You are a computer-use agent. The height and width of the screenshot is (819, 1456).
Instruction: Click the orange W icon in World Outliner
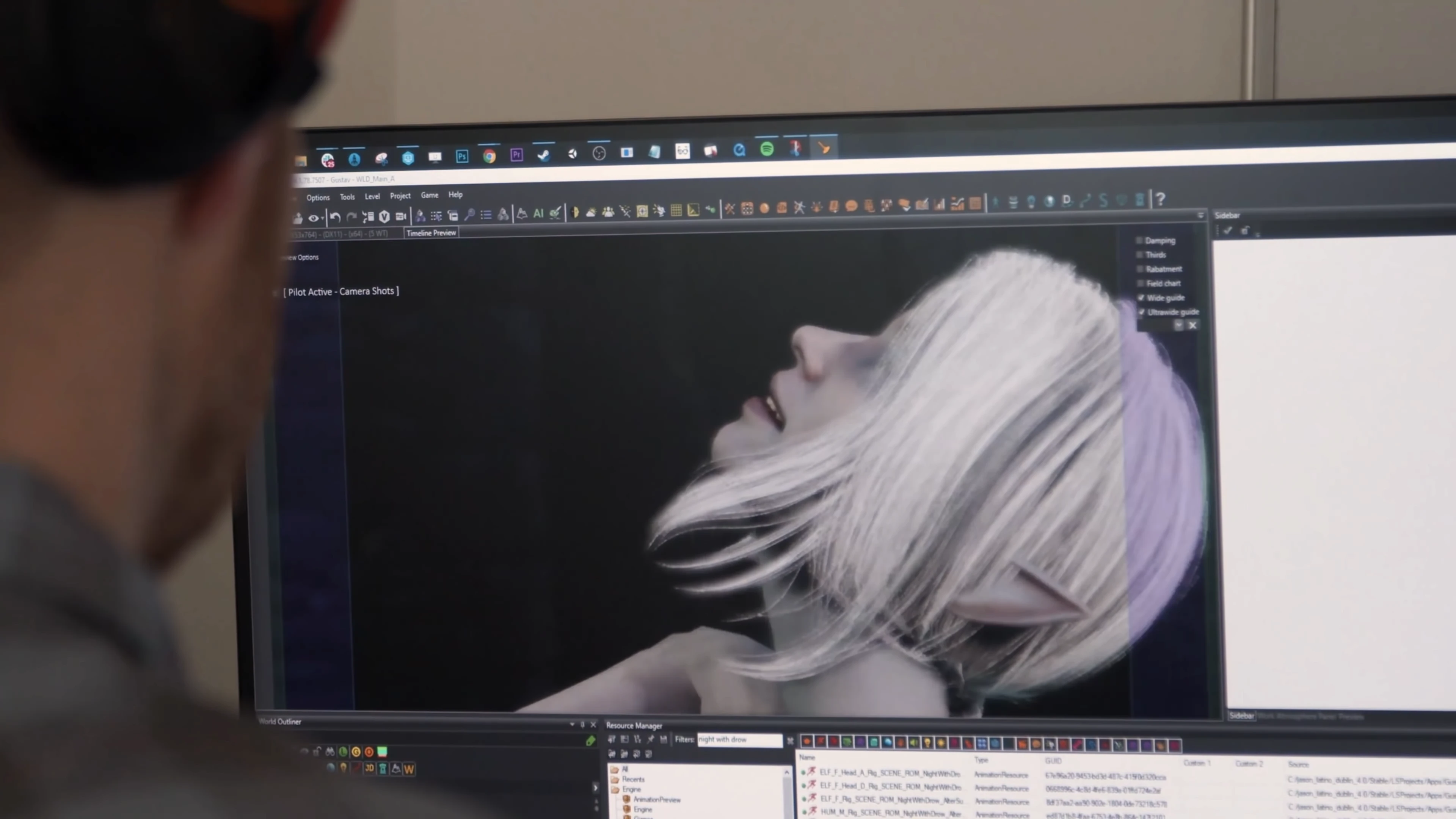pos(409,769)
